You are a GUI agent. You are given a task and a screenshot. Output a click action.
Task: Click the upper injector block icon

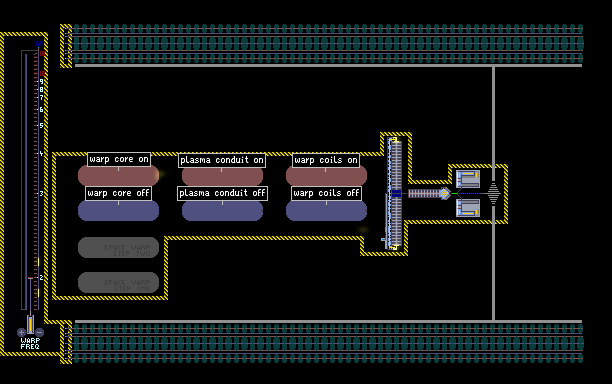[x=468, y=179]
